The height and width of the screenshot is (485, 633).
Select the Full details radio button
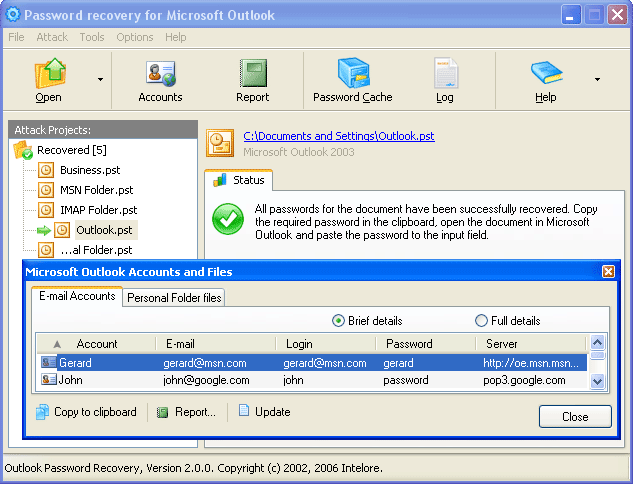pyautogui.click(x=481, y=321)
